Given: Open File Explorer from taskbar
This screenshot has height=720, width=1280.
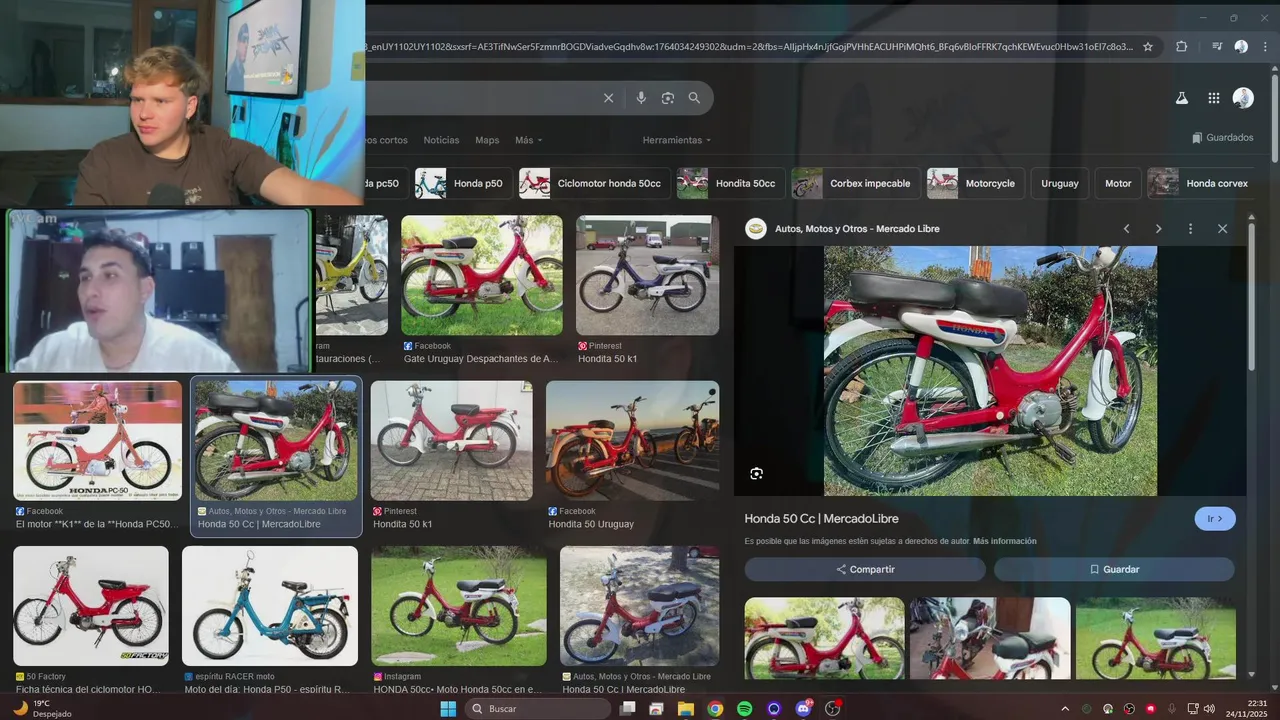Looking at the screenshot, I should pyautogui.click(x=686, y=708).
